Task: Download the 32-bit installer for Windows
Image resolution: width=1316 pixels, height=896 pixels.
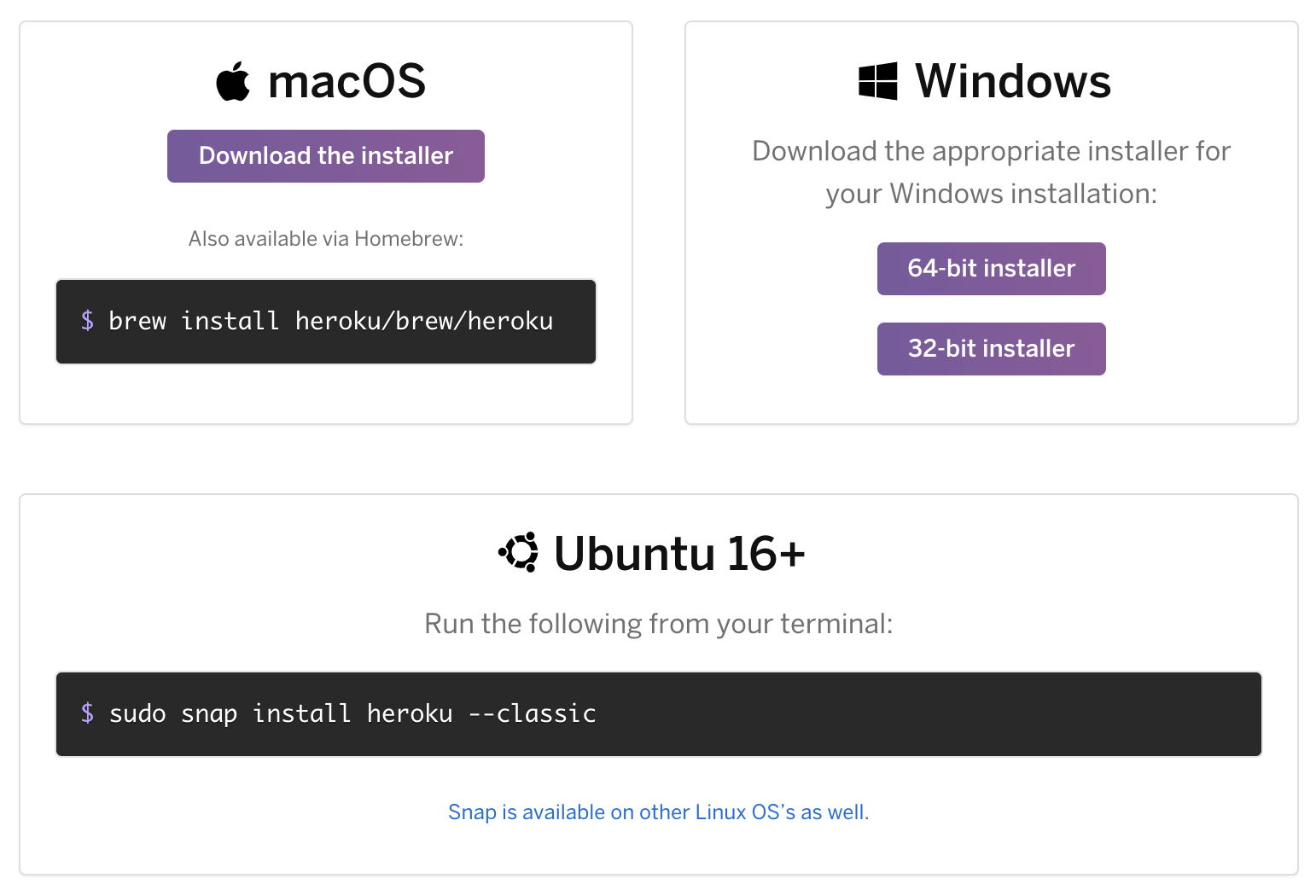Action: point(992,349)
